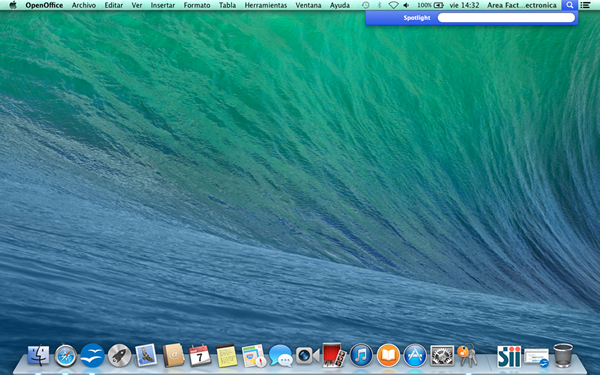Open the Insertar menu
The width and height of the screenshot is (600, 375).
(163, 5)
